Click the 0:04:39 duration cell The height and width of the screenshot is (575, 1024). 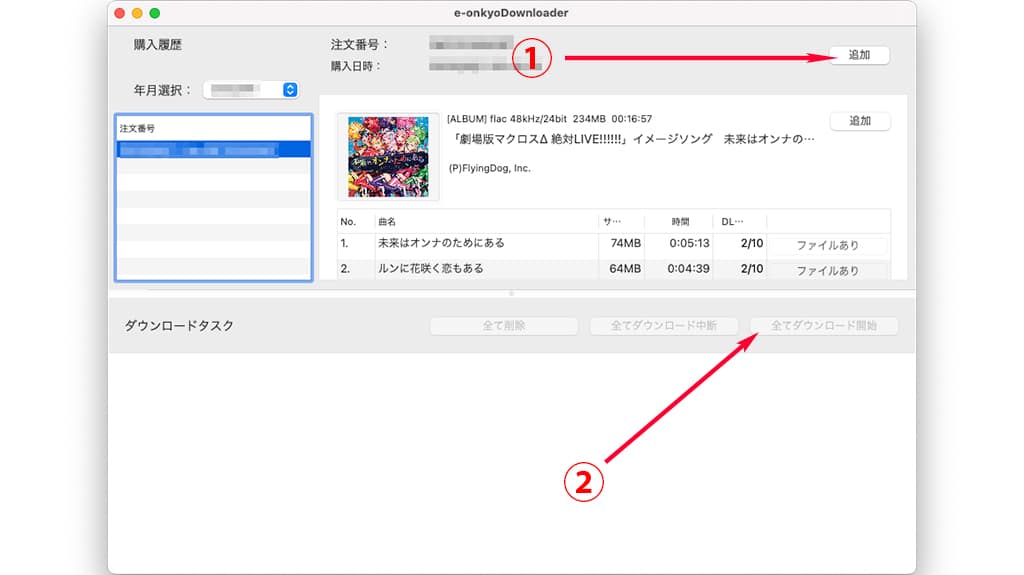click(x=688, y=269)
